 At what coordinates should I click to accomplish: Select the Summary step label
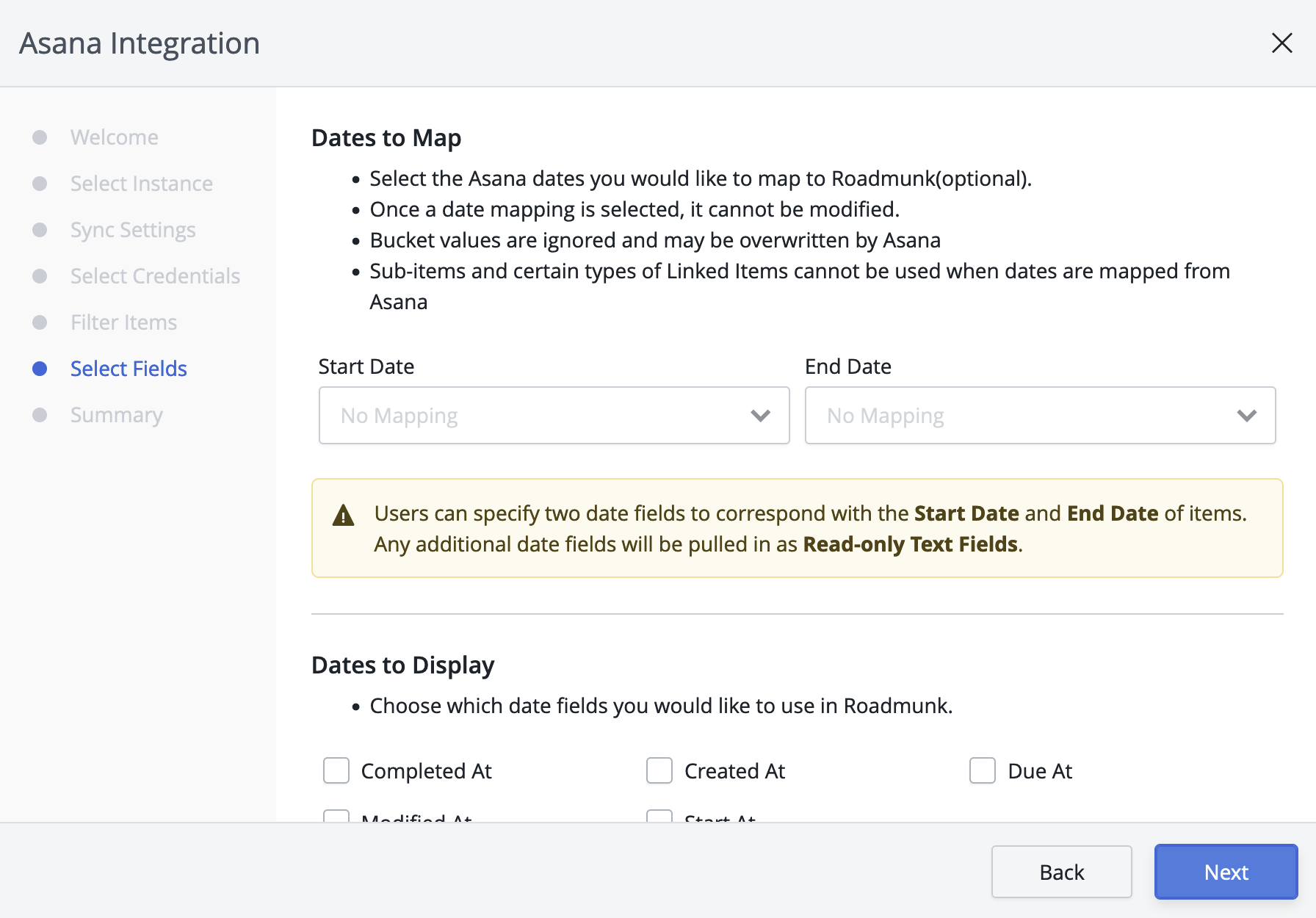coord(116,415)
